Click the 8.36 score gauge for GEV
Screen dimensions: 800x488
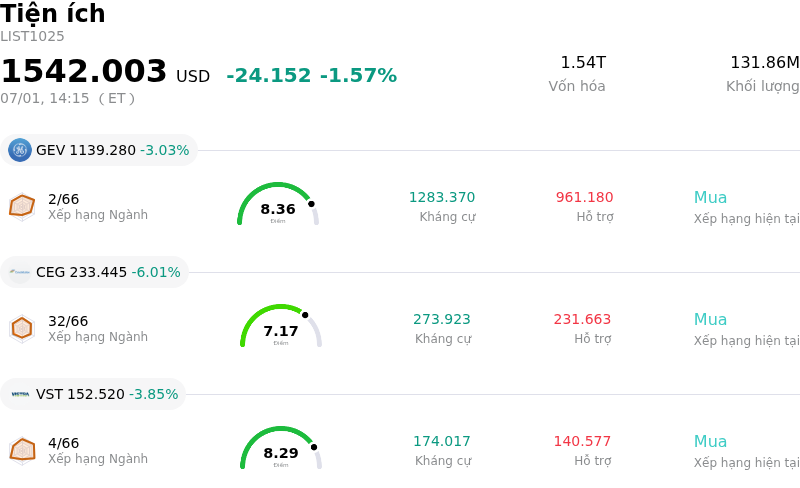(278, 204)
